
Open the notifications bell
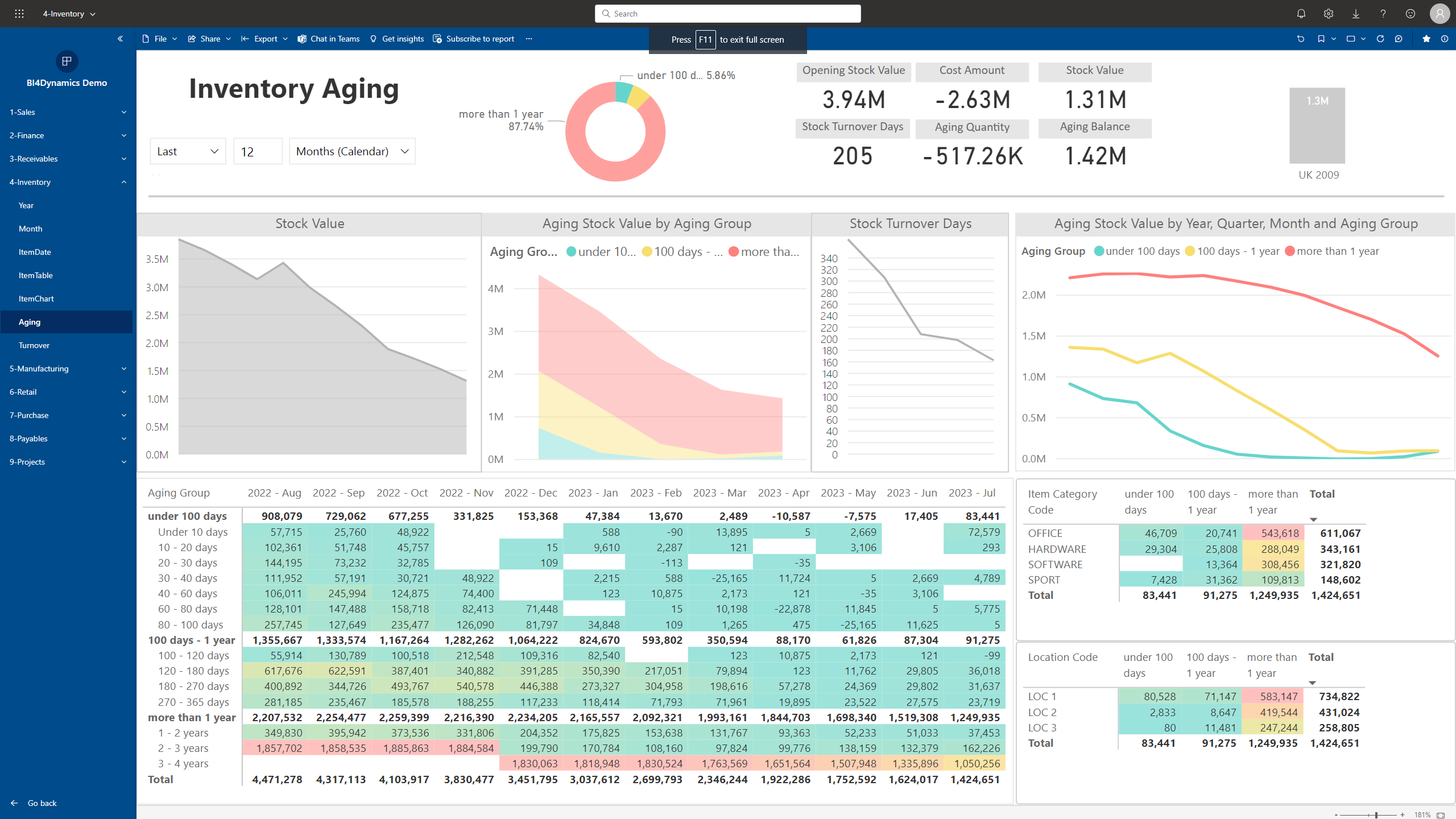[1301, 14]
